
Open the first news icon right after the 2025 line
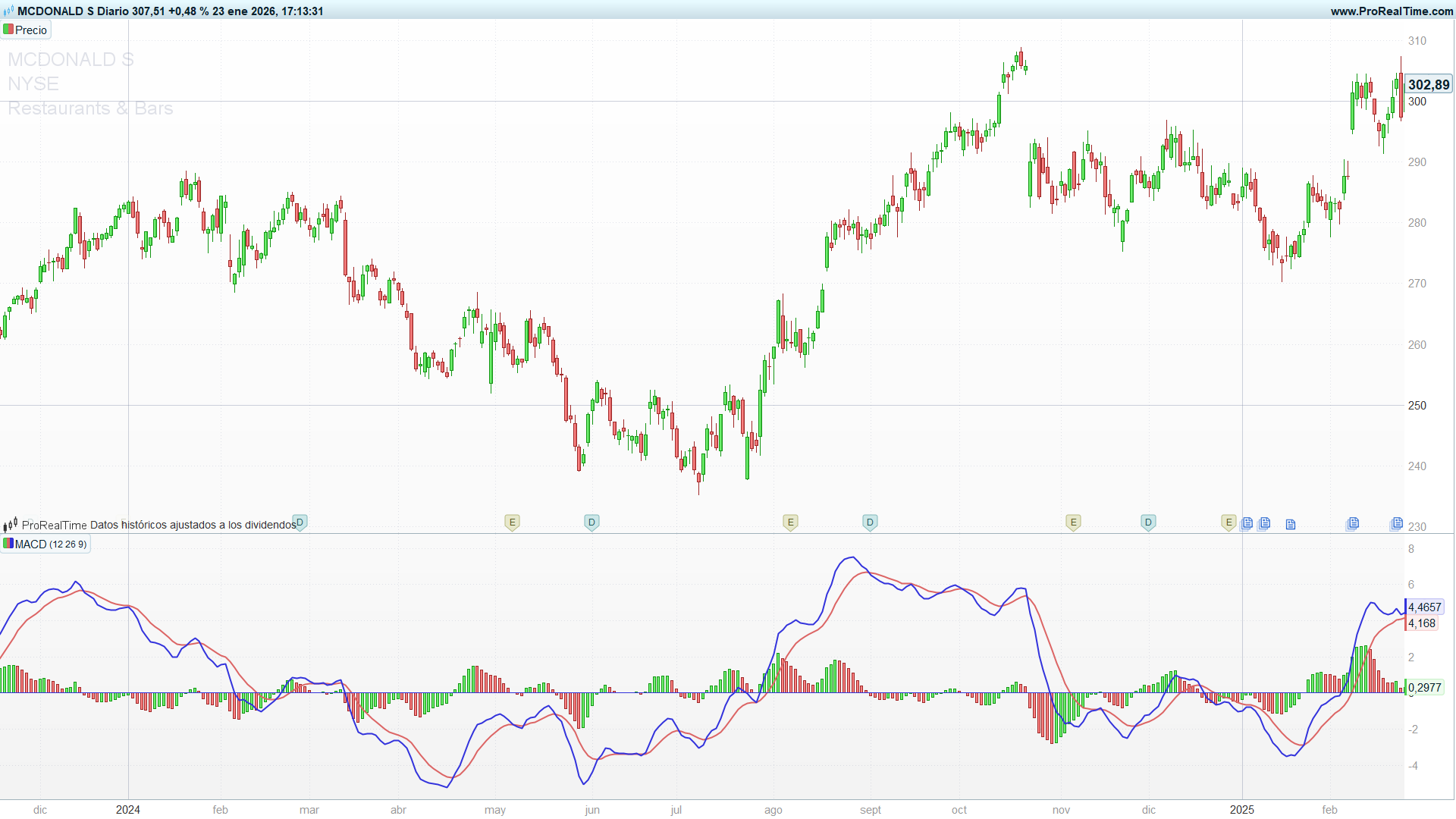tap(1247, 523)
